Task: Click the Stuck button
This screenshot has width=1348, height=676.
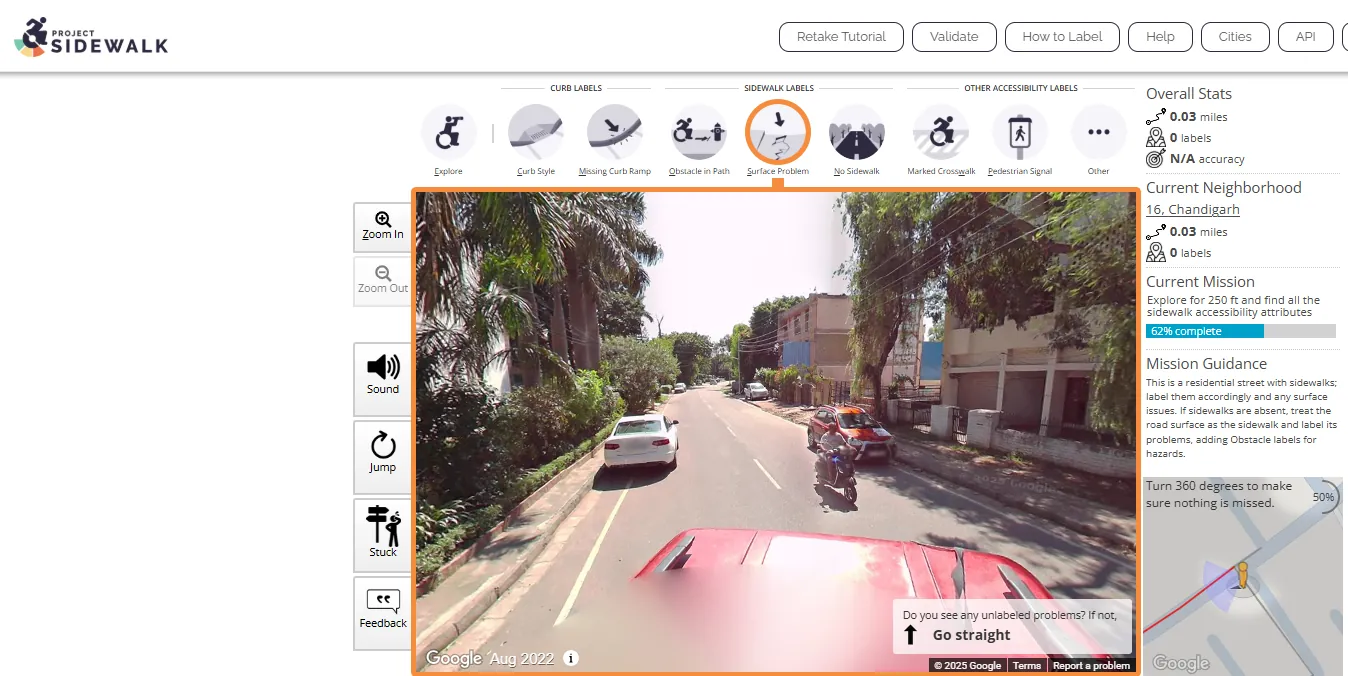Action: [x=383, y=534]
